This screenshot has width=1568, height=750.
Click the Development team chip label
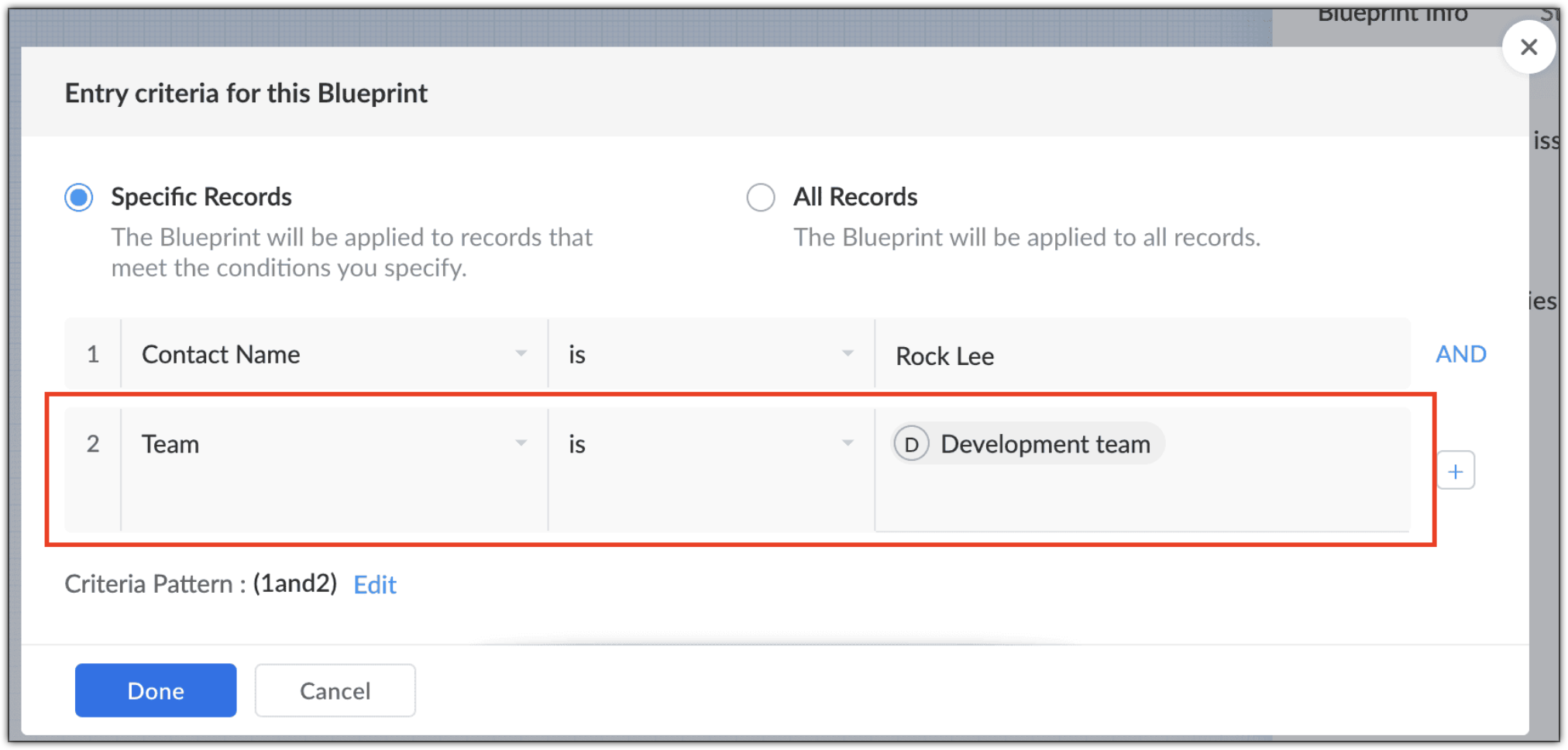click(x=1045, y=445)
